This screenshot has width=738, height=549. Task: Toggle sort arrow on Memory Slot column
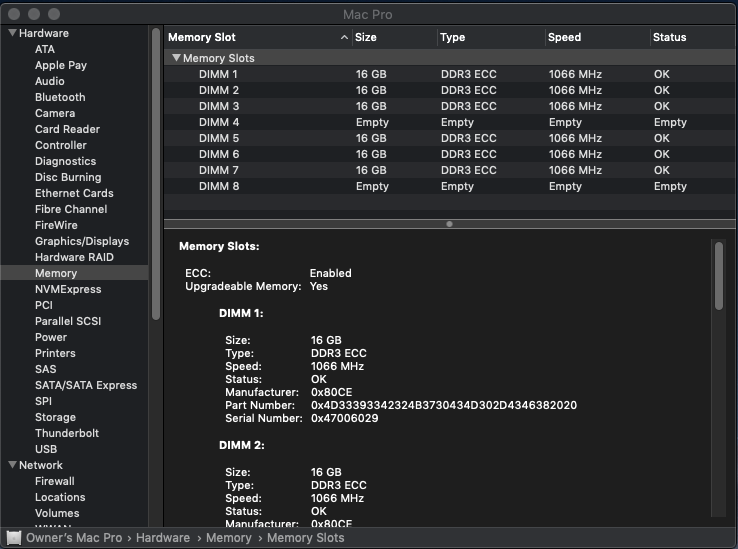pyautogui.click(x=345, y=37)
